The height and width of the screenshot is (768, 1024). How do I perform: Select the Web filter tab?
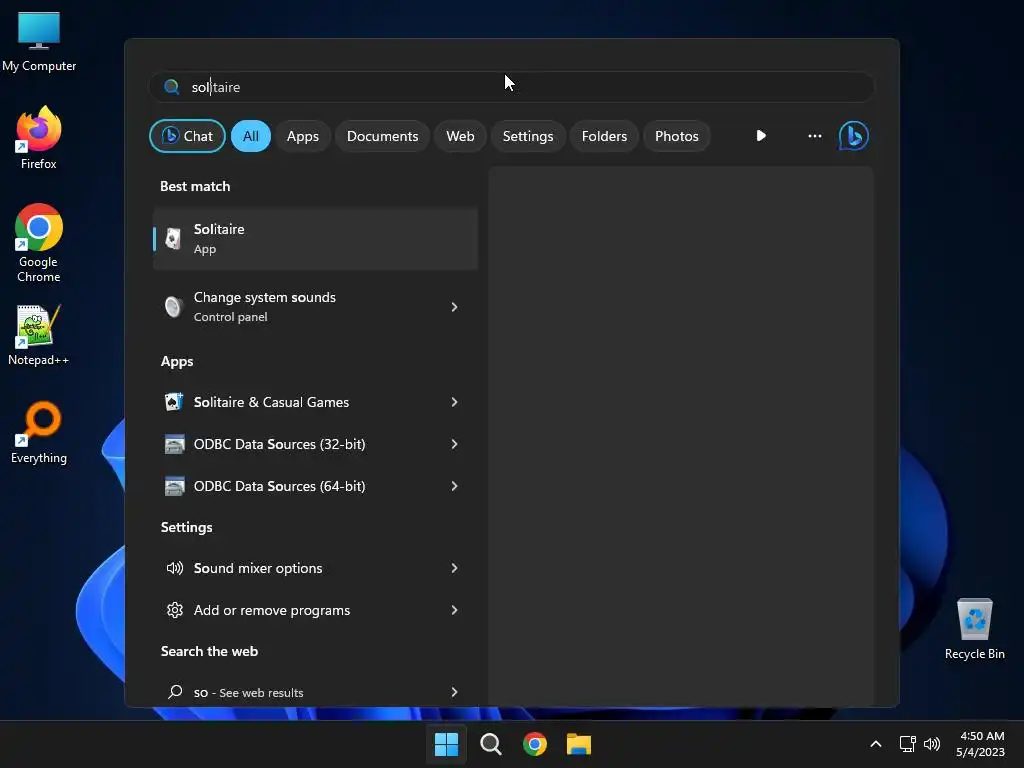pyautogui.click(x=460, y=136)
